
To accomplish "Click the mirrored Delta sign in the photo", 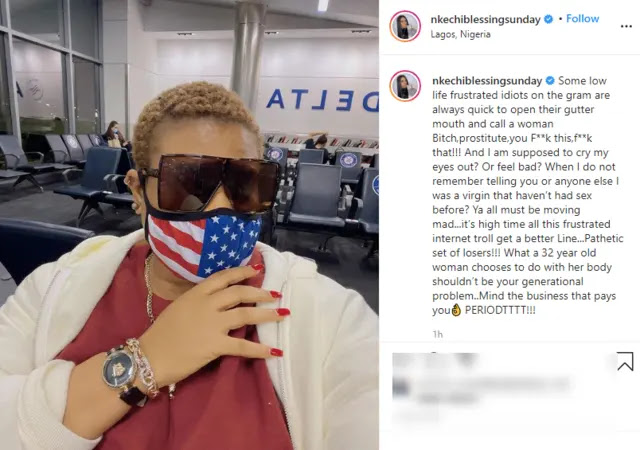I will [x=322, y=100].
